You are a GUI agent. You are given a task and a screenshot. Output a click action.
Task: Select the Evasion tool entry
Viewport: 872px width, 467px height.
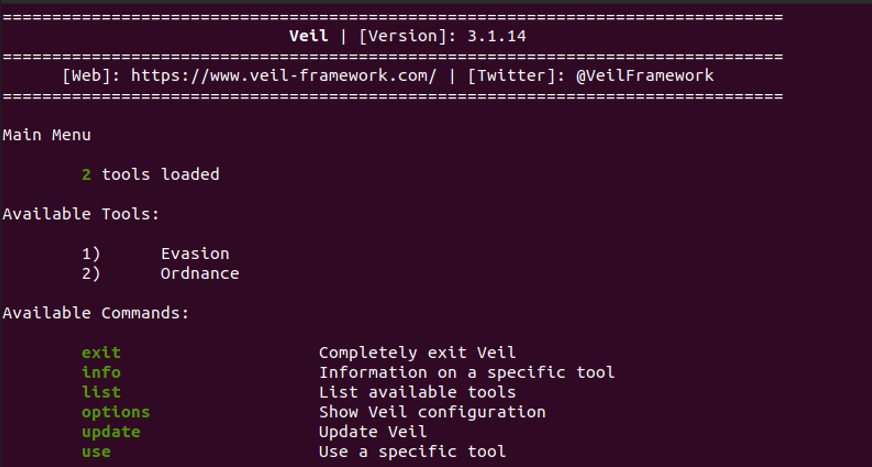(195, 254)
